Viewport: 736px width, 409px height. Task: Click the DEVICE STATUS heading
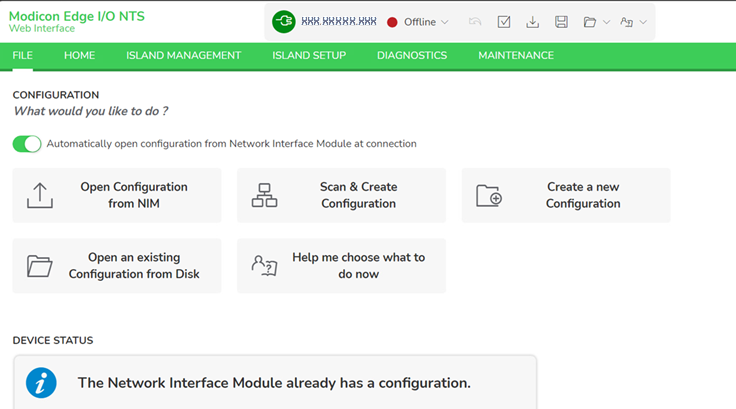[x=53, y=340]
